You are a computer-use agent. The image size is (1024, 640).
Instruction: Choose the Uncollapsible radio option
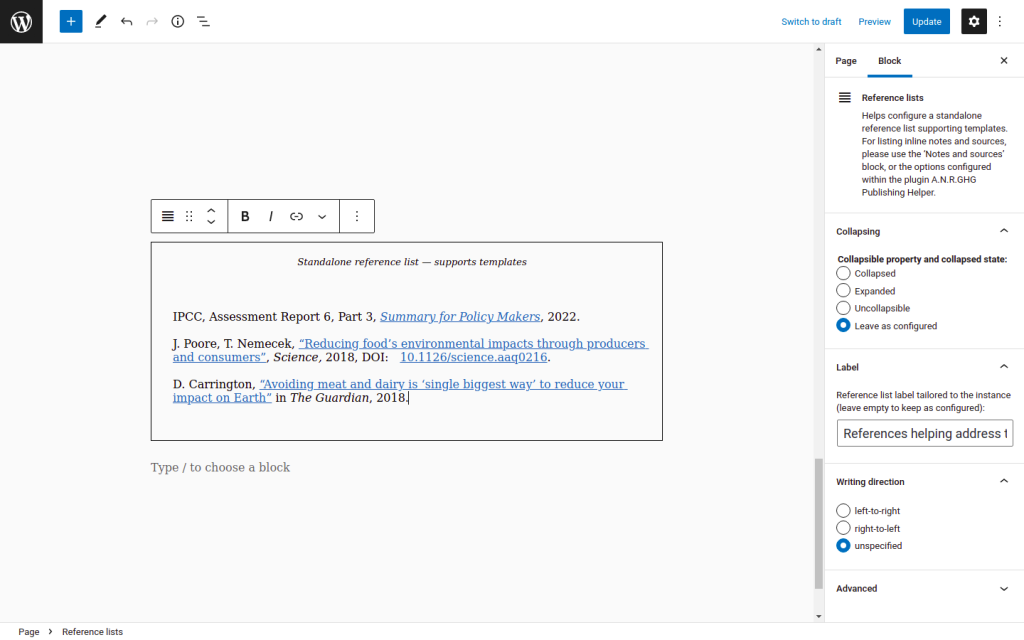843,308
